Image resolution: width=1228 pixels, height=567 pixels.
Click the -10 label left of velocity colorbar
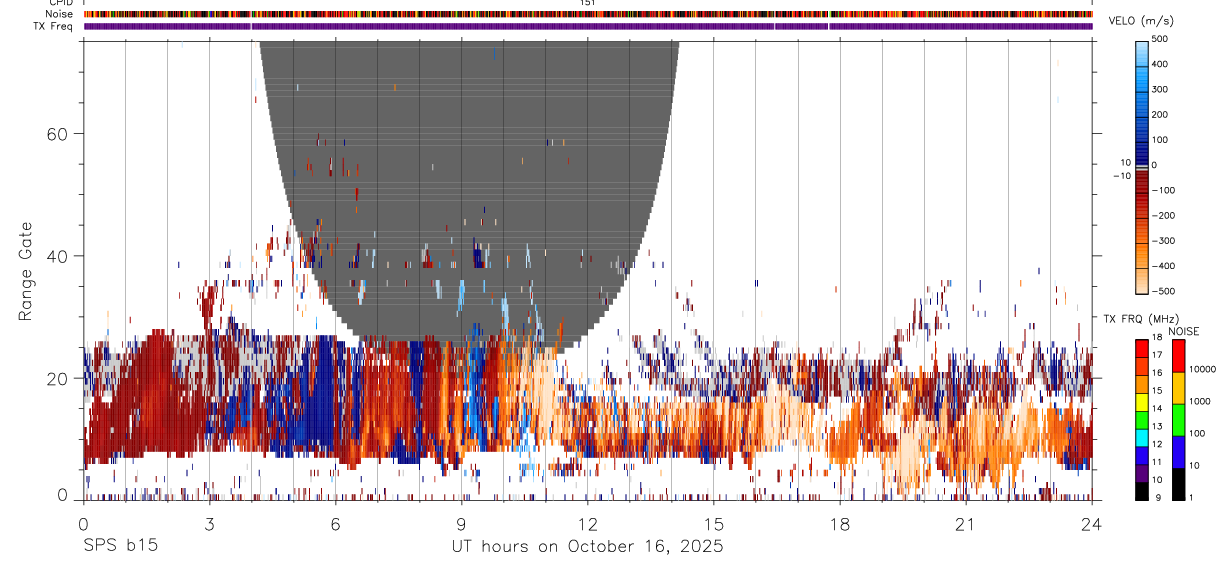click(x=1120, y=175)
